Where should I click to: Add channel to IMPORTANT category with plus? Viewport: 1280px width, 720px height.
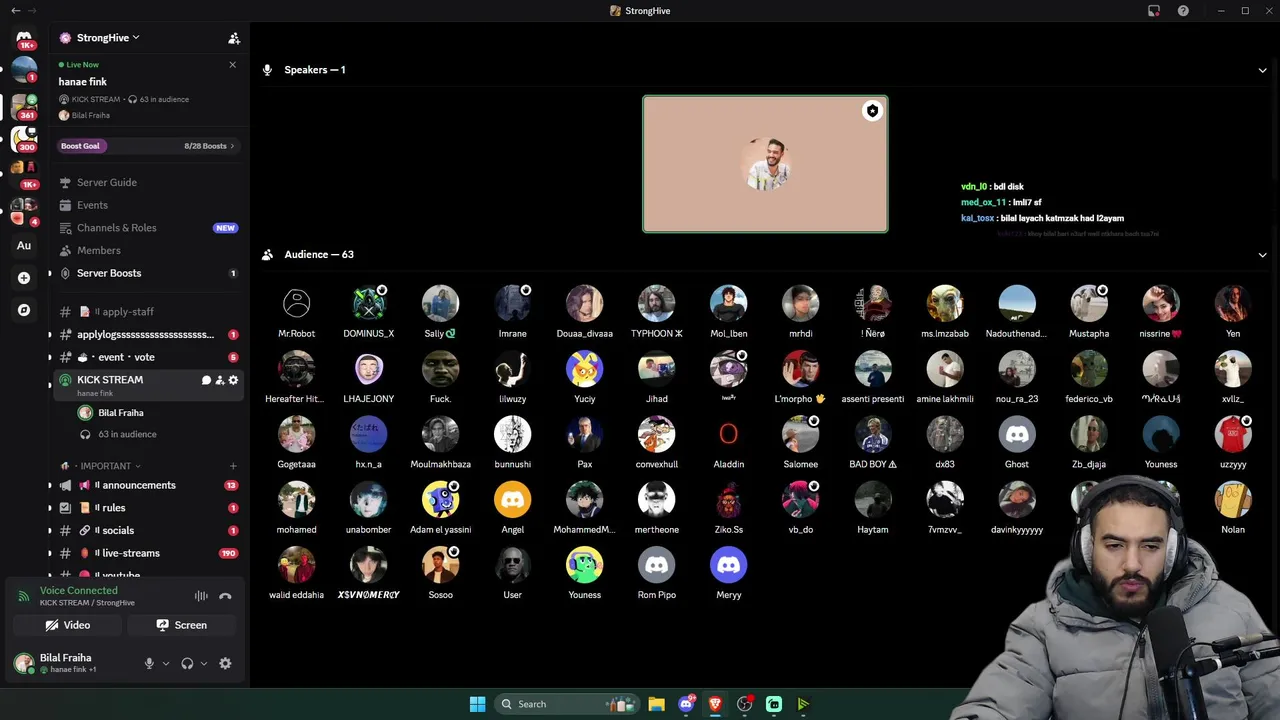pyautogui.click(x=233, y=466)
